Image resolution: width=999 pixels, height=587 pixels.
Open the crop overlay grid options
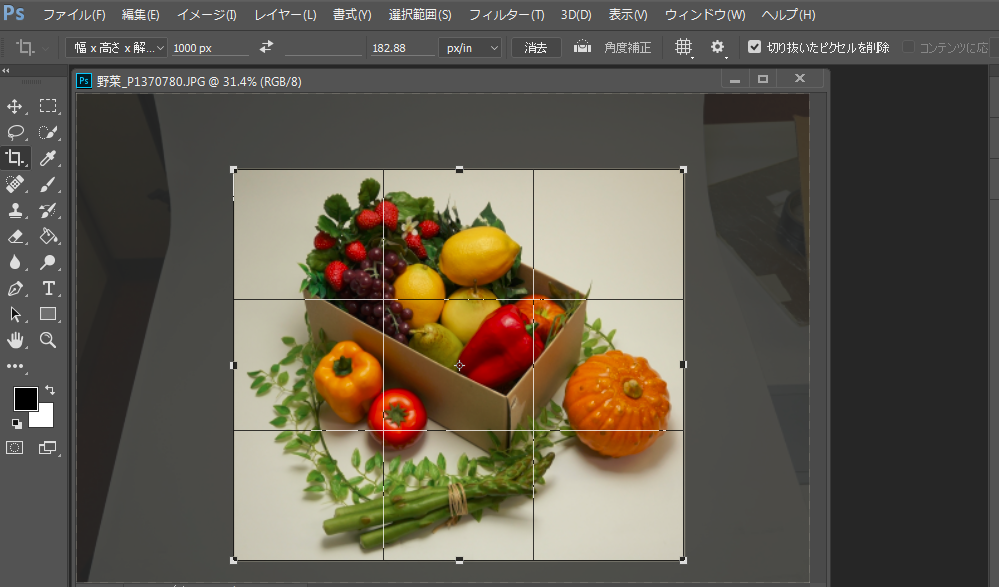click(x=683, y=47)
